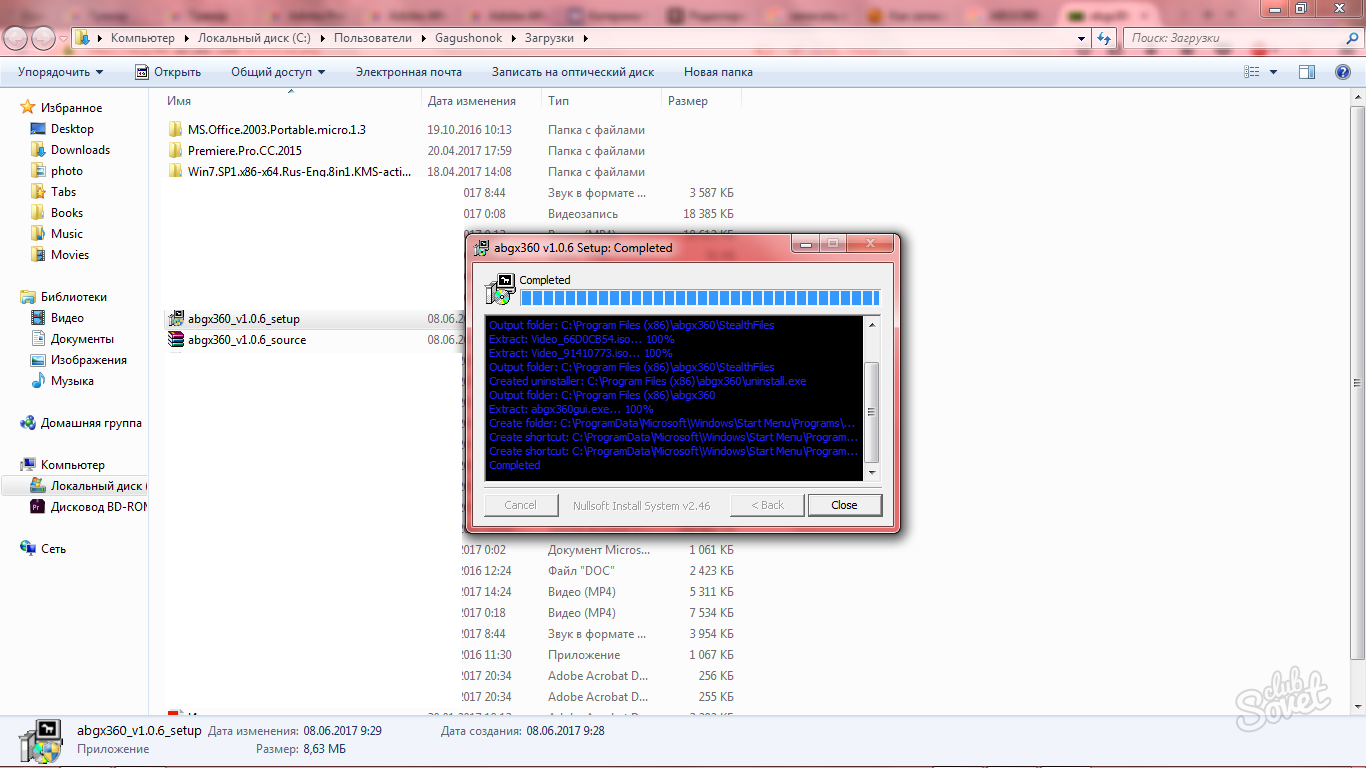Screen dimensions: 1366x768
Task: Click the Premiere.Pro.CC.2015 folder icon
Action: coord(176,151)
